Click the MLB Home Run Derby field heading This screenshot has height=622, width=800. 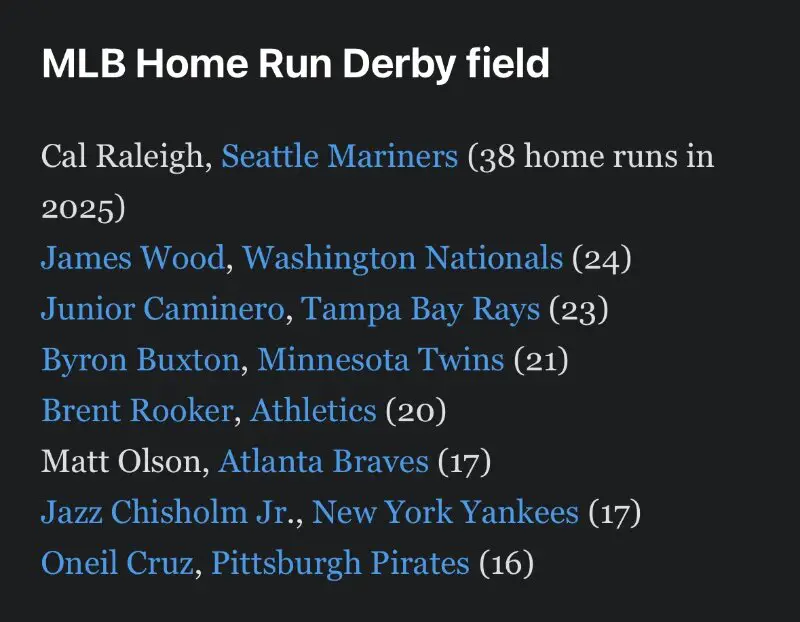coord(296,64)
